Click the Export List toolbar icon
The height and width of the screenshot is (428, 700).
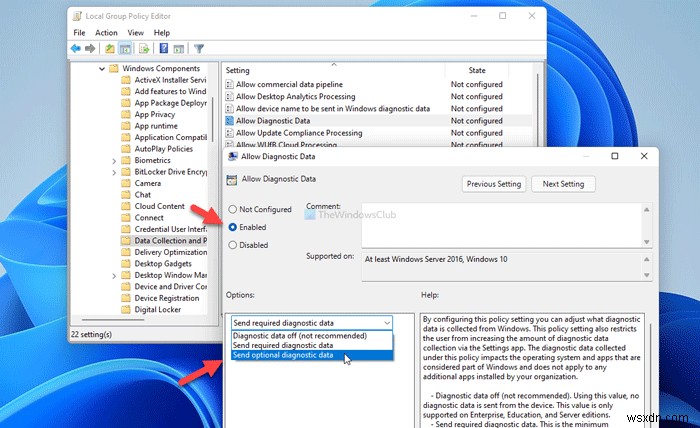tap(144, 48)
